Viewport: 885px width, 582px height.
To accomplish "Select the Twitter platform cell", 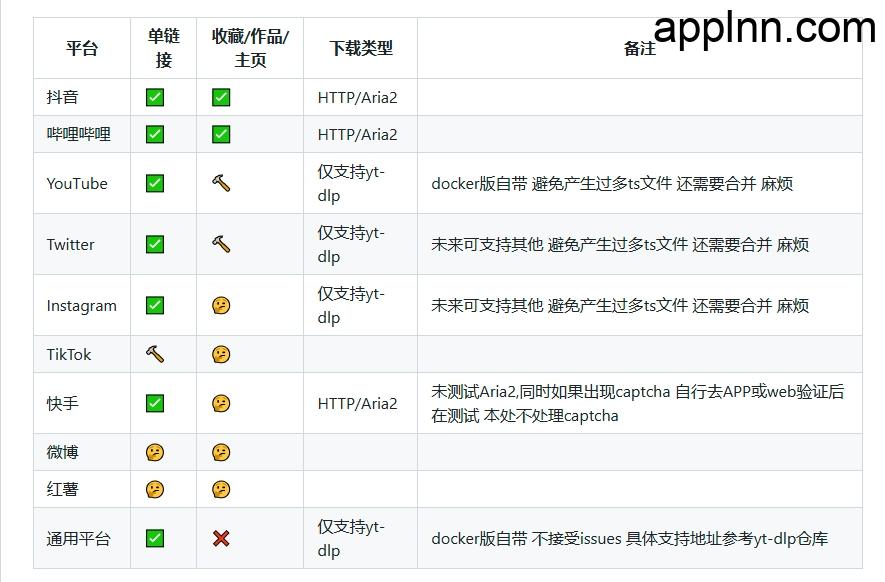I will [x=82, y=244].
